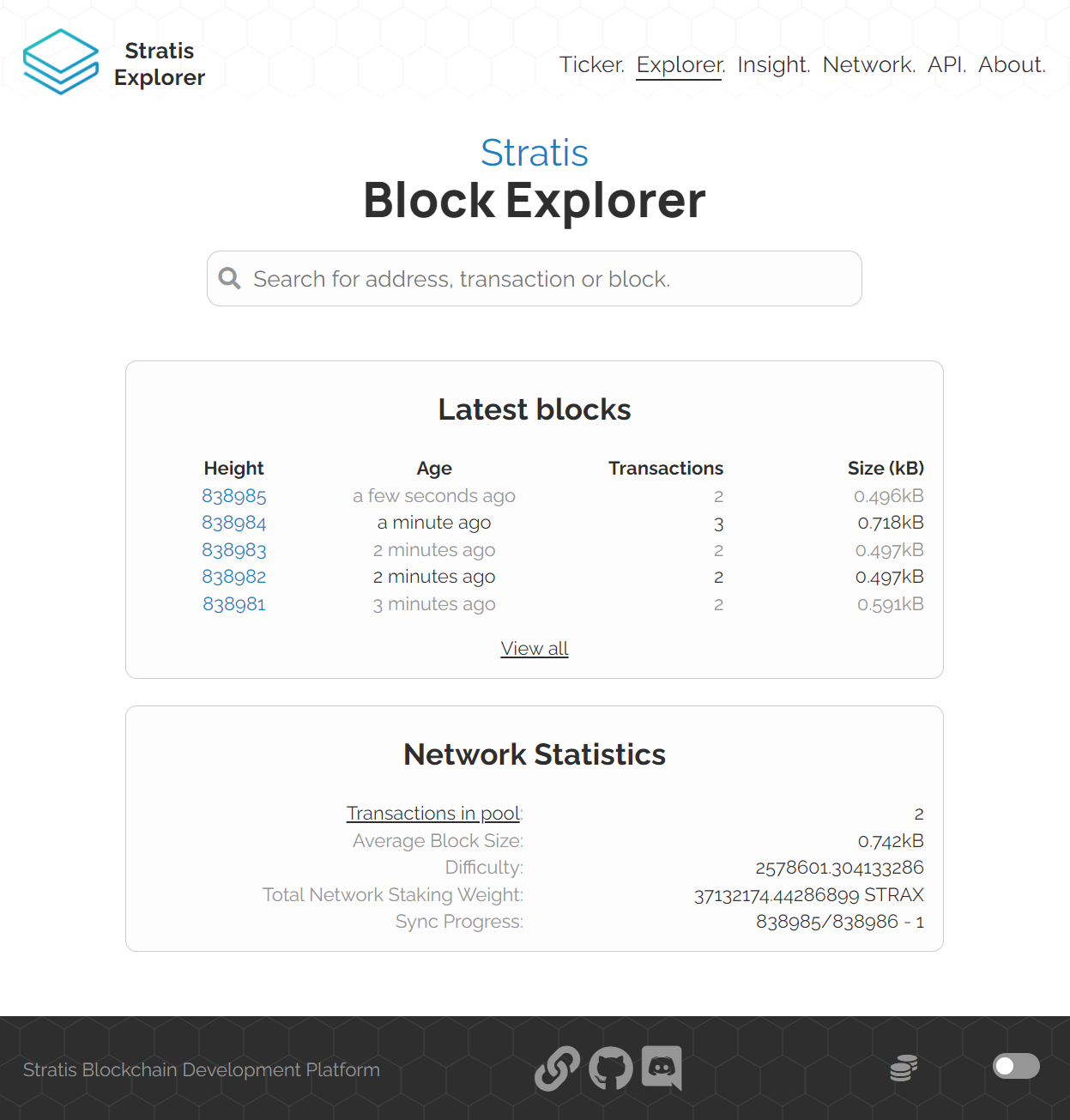This screenshot has width=1070, height=1120.
Task: Open the API menu item
Action: click(946, 64)
